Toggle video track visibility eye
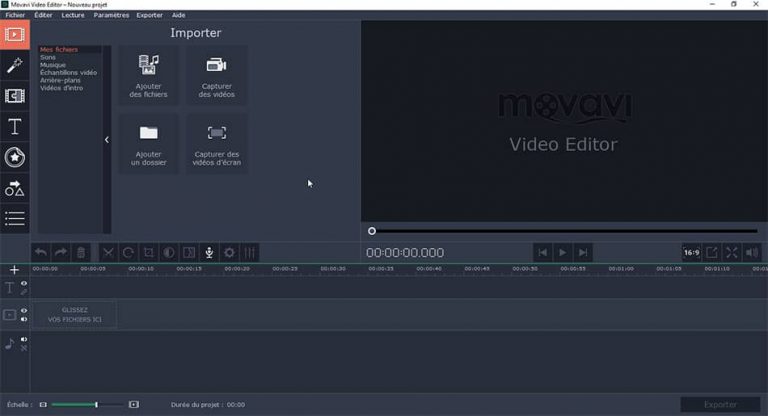This screenshot has height=416, width=768. click(x=24, y=311)
